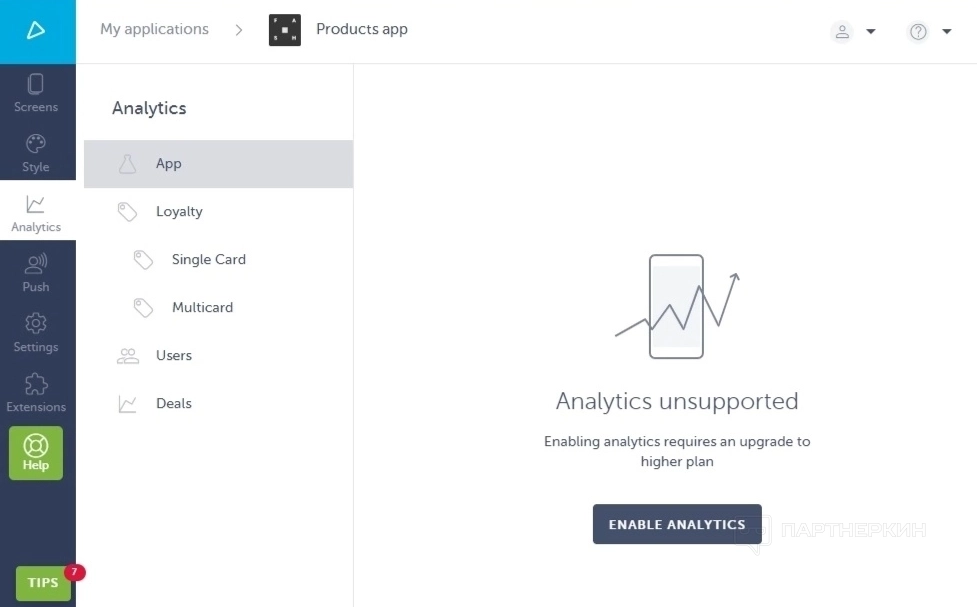This screenshot has width=977, height=607.
Task: Open the Tips button with badge
Action: pos(43,583)
